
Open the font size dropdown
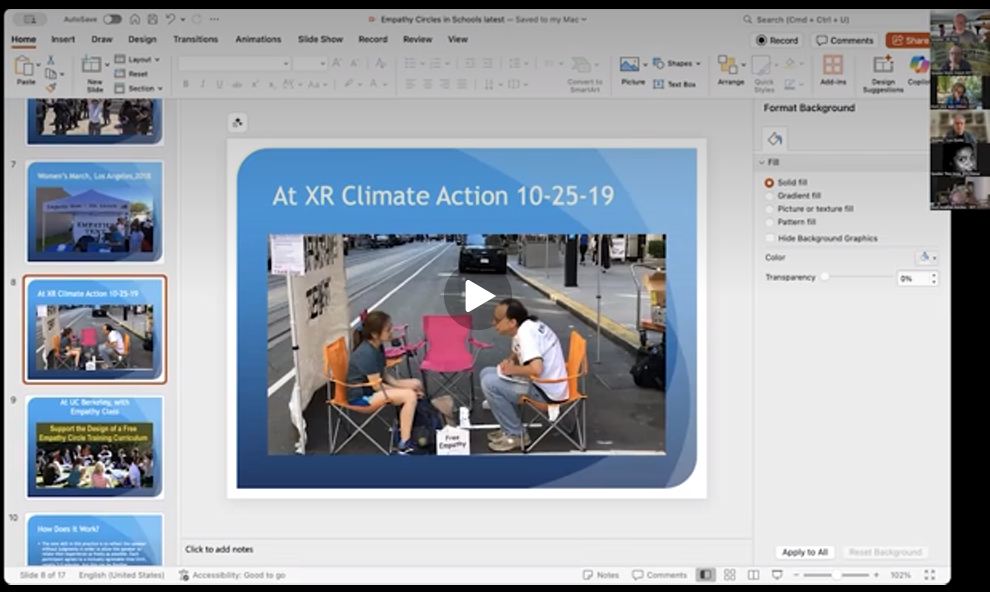pos(310,63)
